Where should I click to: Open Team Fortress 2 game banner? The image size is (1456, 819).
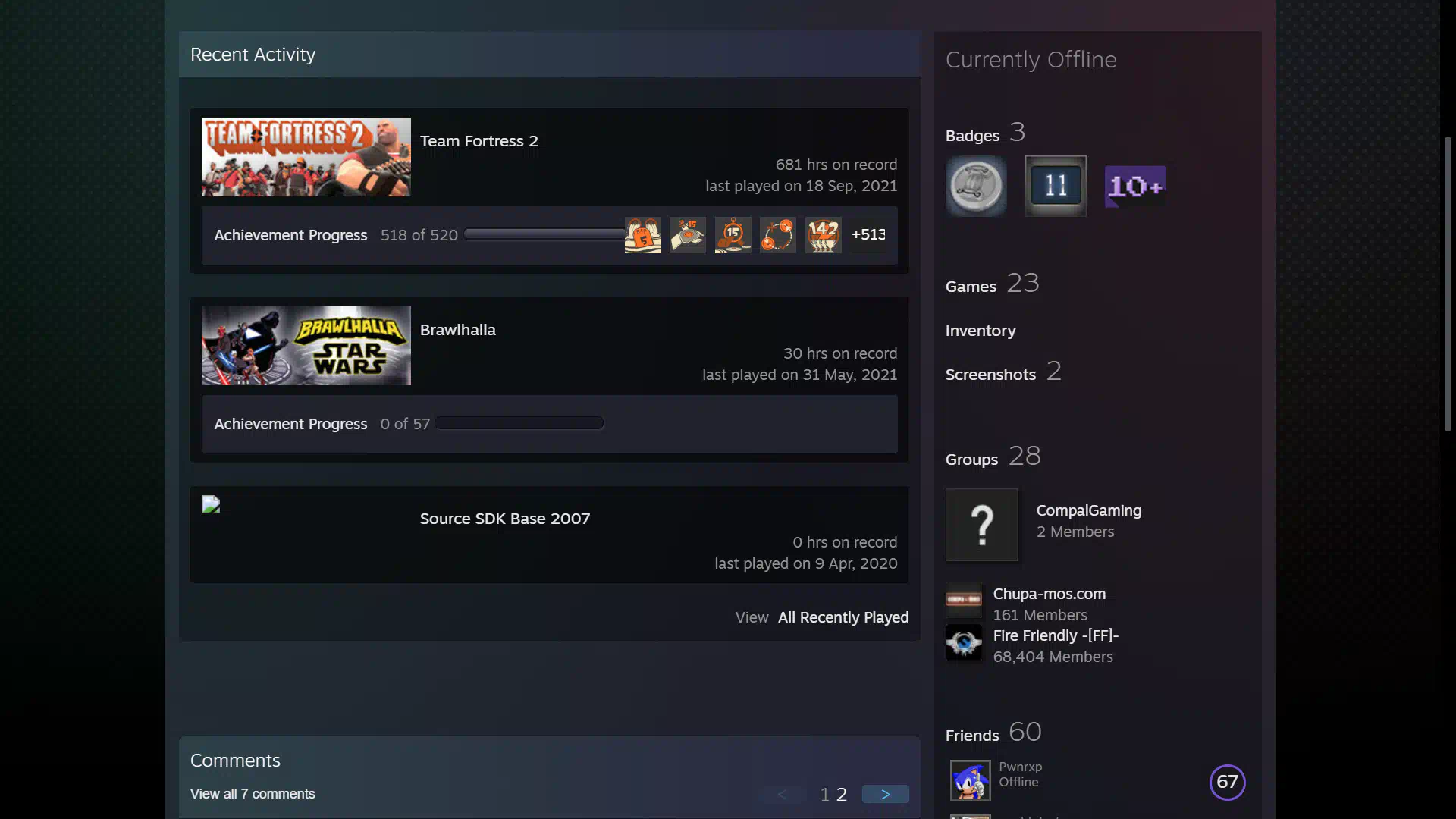(306, 157)
